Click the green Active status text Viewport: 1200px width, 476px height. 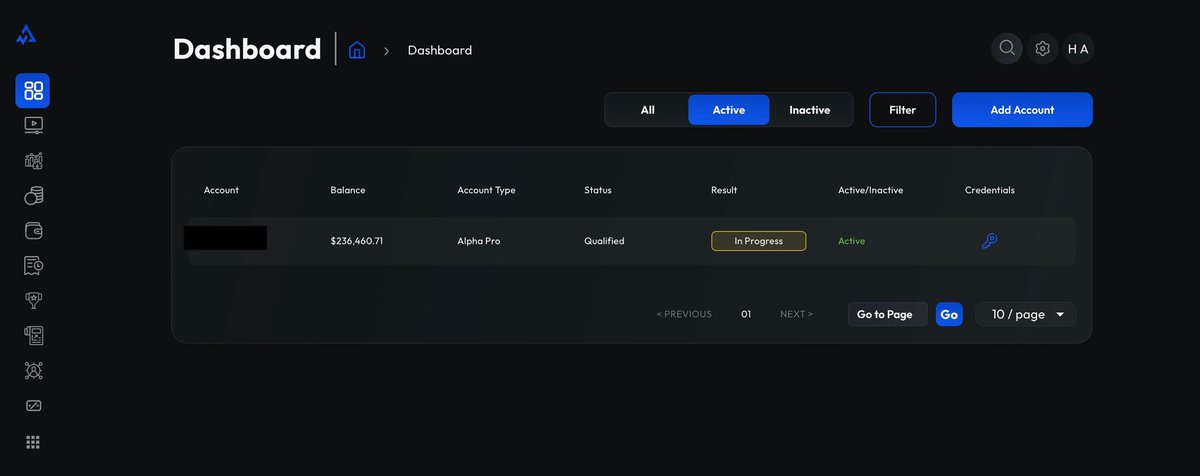pos(852,241)
